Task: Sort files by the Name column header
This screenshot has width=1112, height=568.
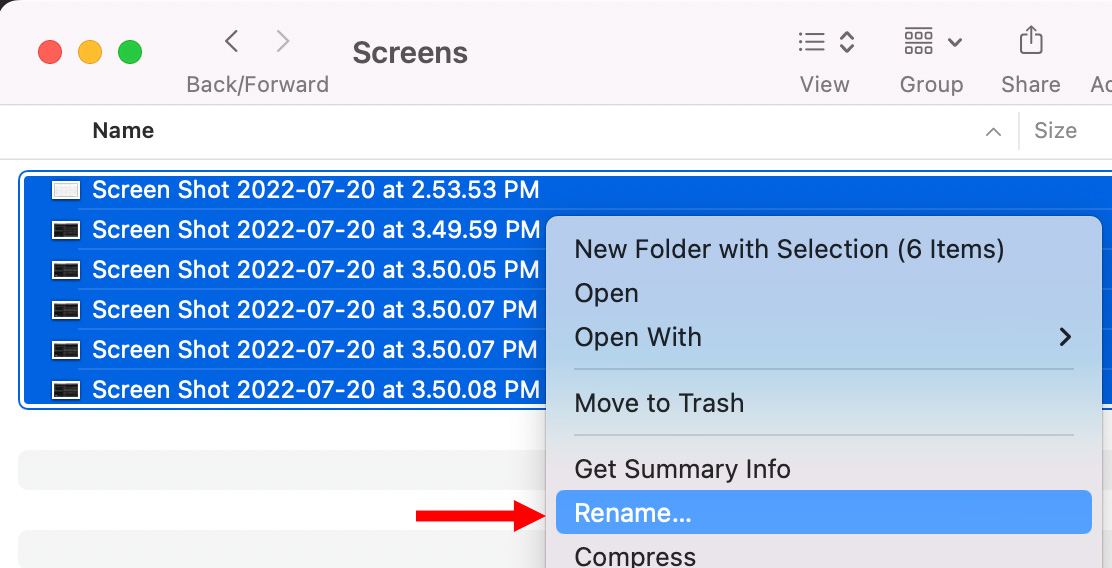Action: click(x=123, y=130)
